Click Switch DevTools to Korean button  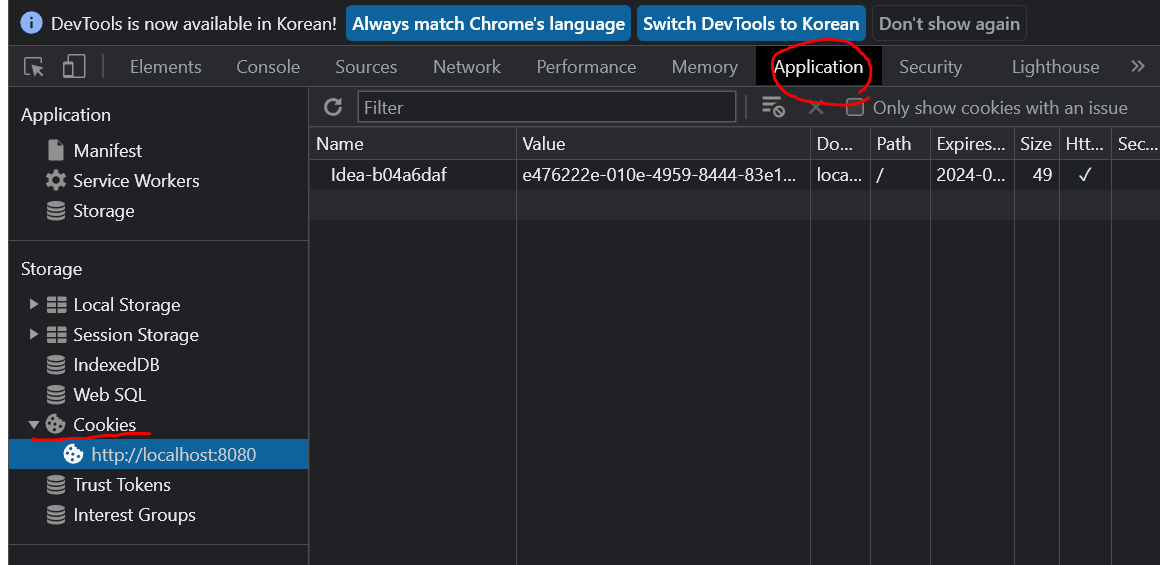tap(751, 24)
